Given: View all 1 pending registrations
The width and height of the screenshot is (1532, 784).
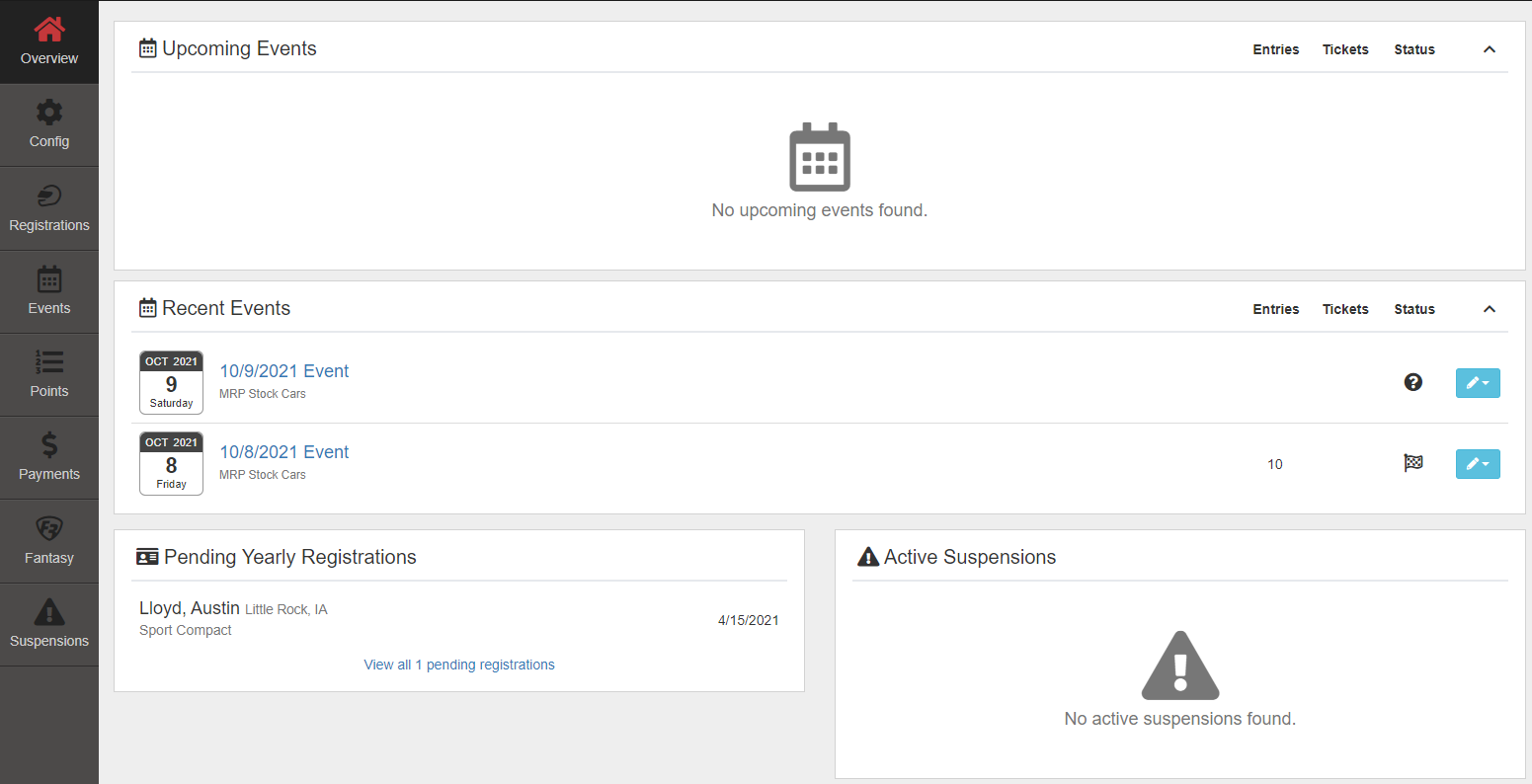Looking at the screenshot, I should (458, 665).
